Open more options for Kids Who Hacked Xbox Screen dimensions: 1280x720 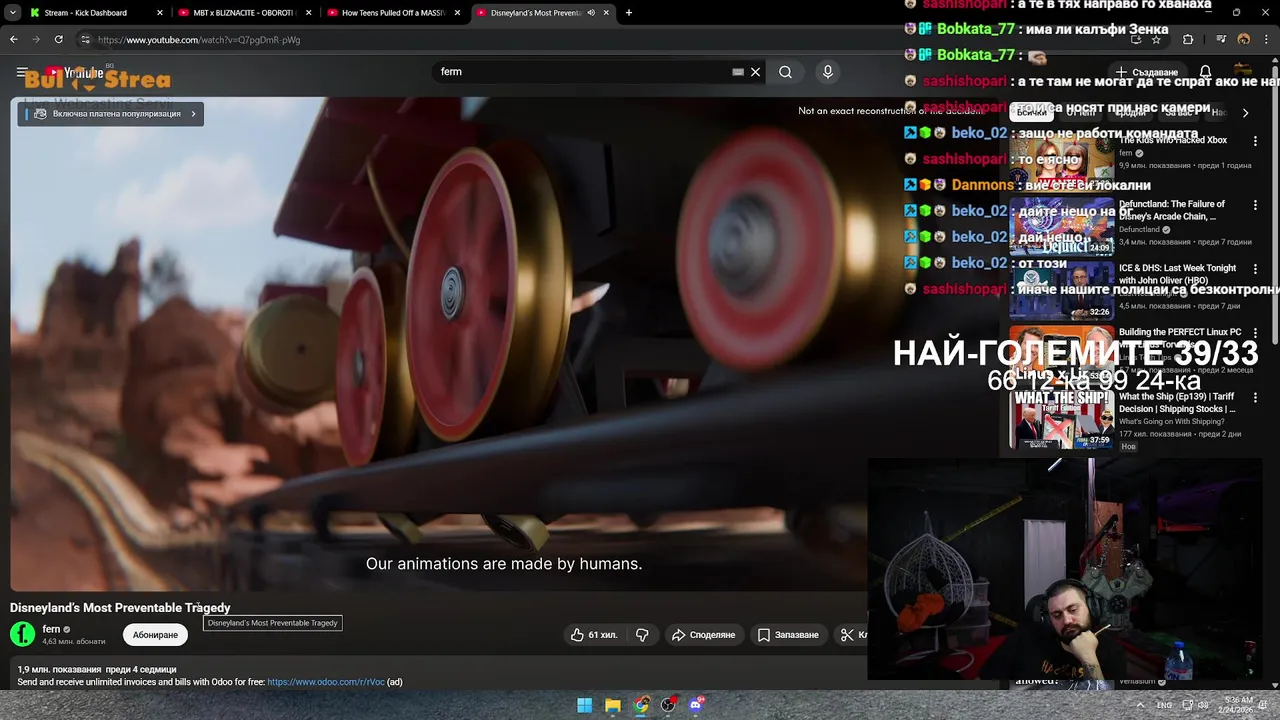[x=1255, y=141]
